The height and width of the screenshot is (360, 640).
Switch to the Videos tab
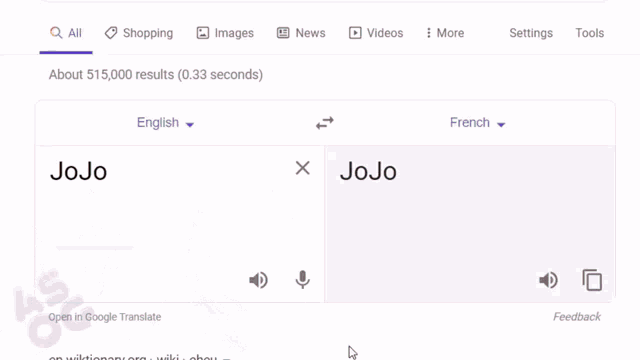coord(376,33)
